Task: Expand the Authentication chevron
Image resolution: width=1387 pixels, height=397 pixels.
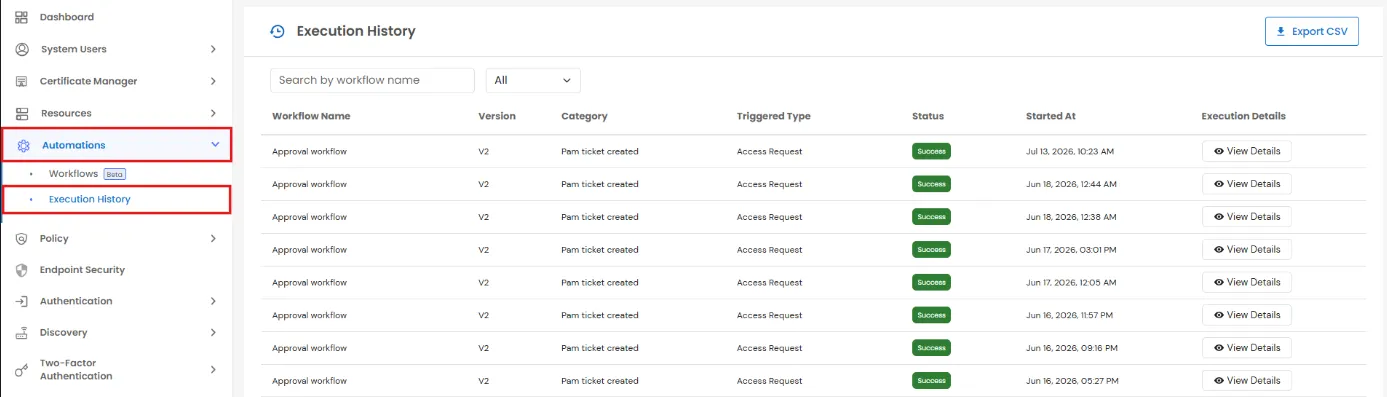Action: tap(213, 301)
